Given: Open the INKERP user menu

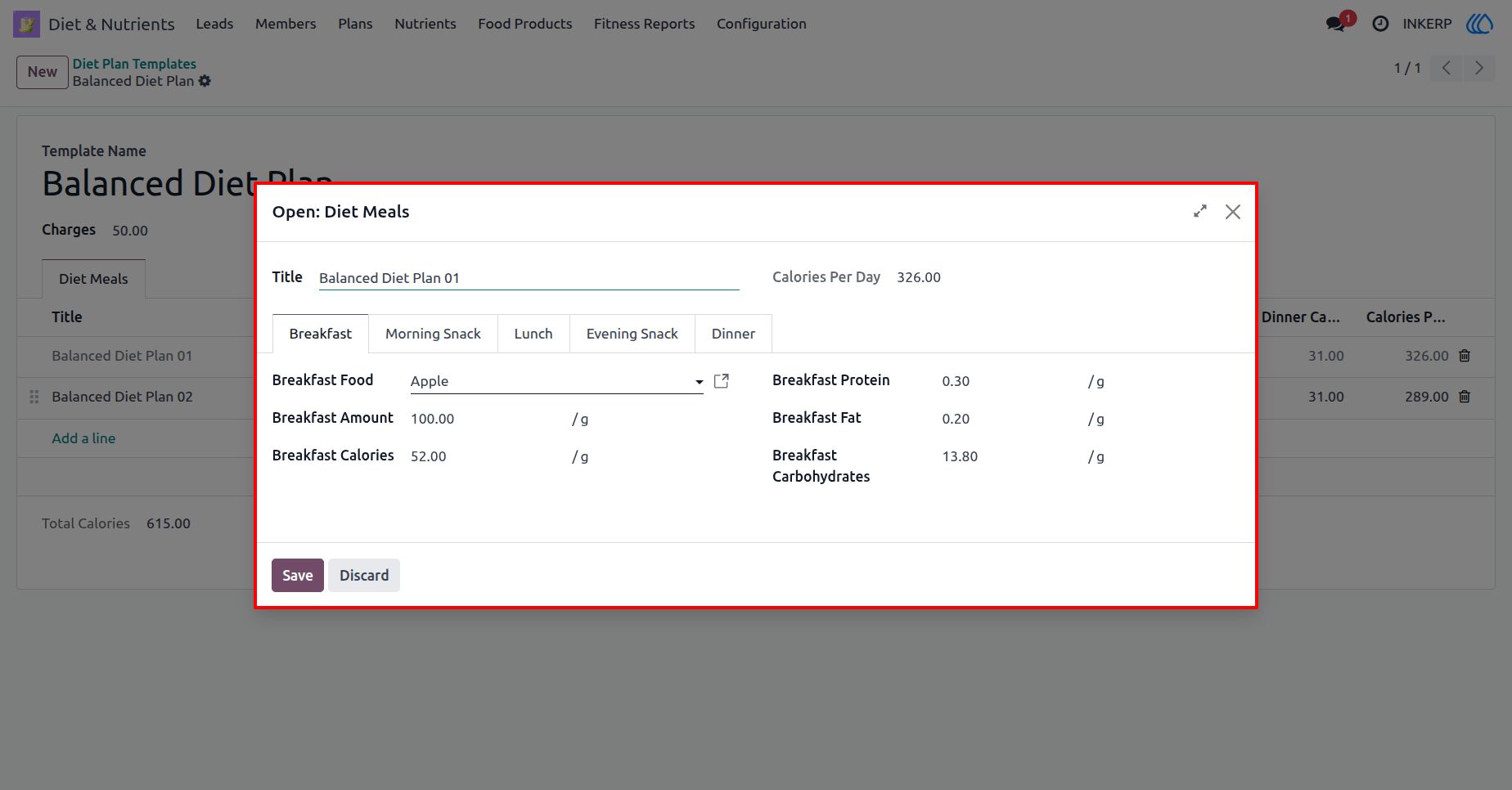Looking at the screenshot, I should coord(1427,24).
